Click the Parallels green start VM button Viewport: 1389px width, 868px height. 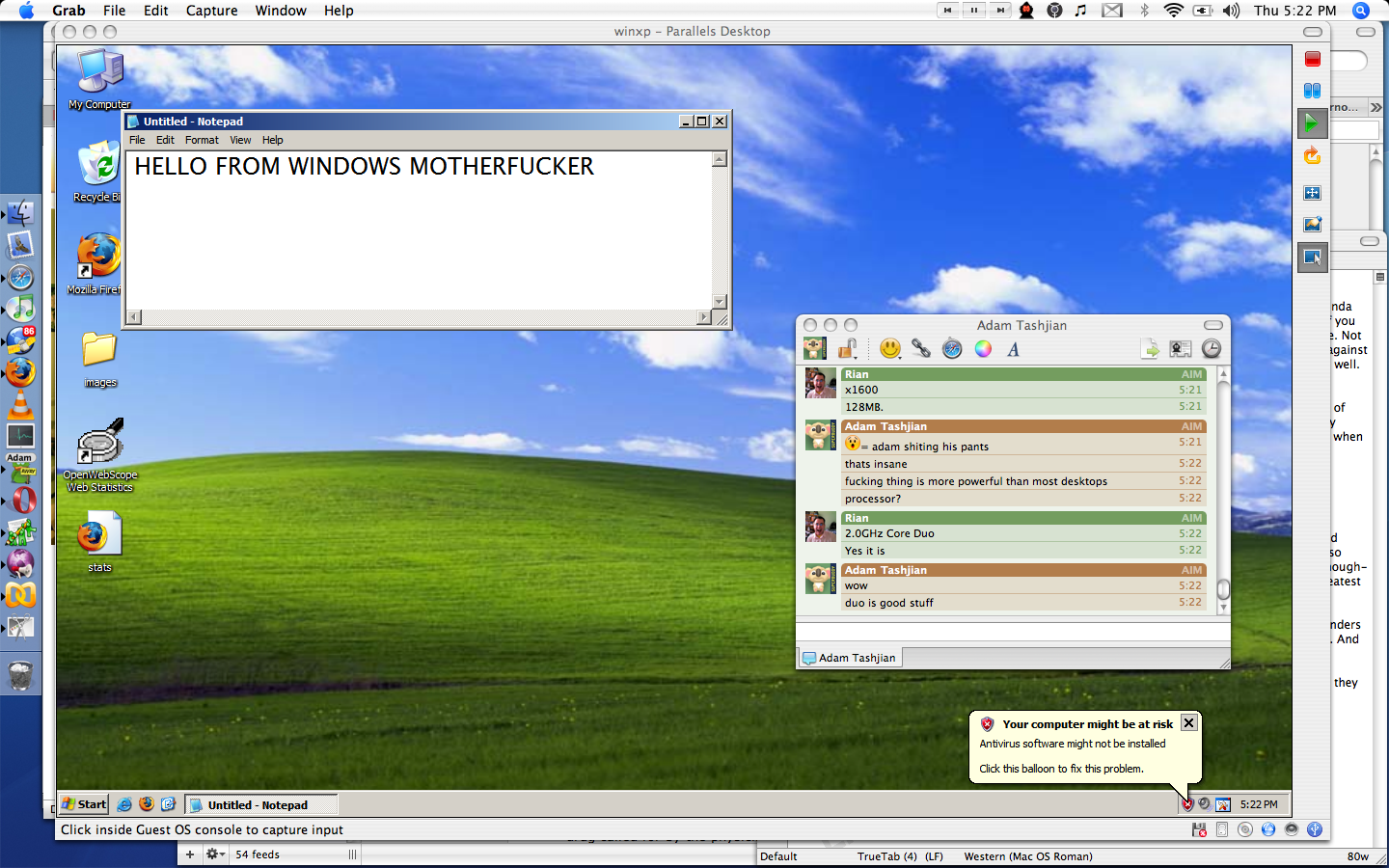1312,123
